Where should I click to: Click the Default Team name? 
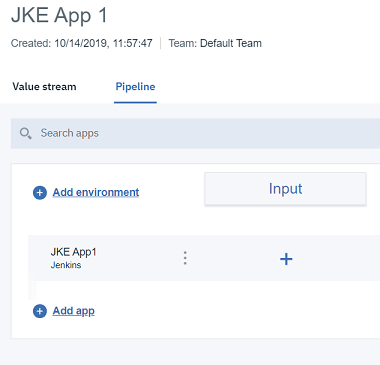pyautogui.click(x=231, y=43)
